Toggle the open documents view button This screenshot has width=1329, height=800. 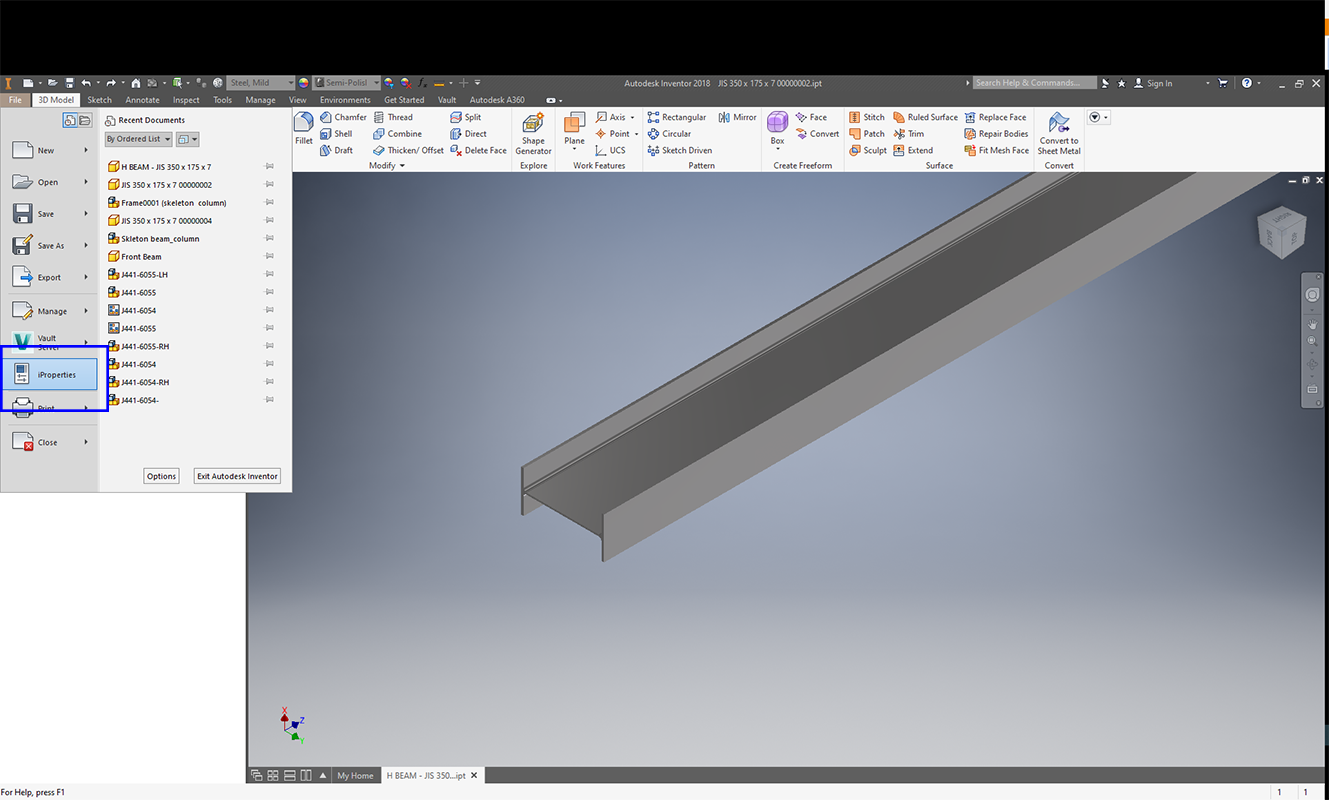[x=85, y=120]
